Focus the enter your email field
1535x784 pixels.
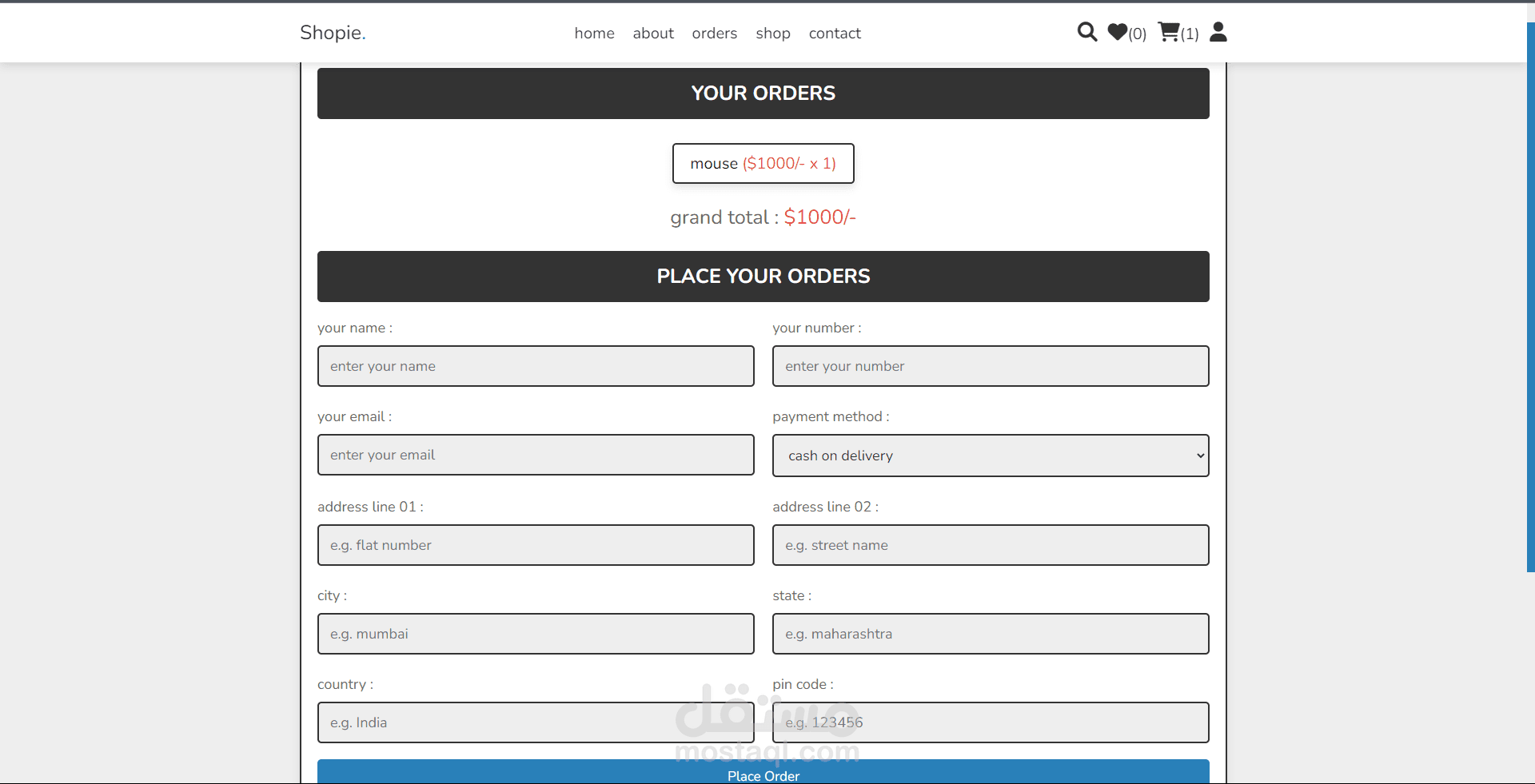pyautogui.click(x=536, y=455)
